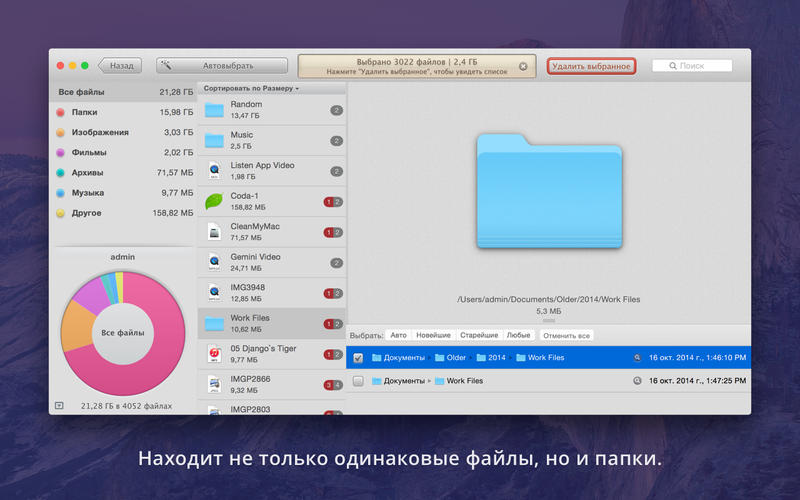Reveal the Older/2014 Work Files in Finder (magnifier)
The width and height of the screenshot is (800, 500).
click(637, 357)
